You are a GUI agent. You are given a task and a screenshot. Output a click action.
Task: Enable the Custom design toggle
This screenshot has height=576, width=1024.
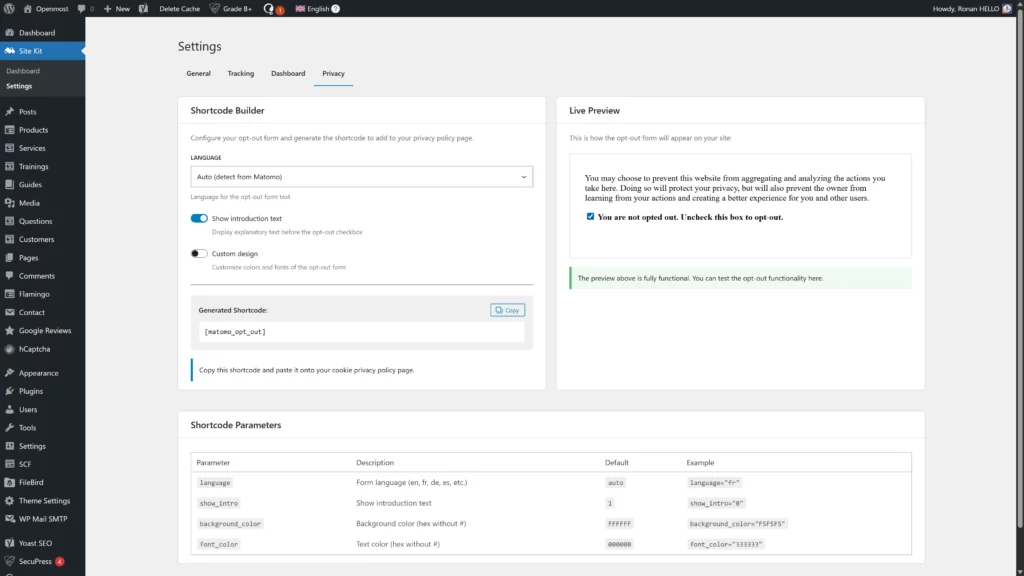point(199,253)
